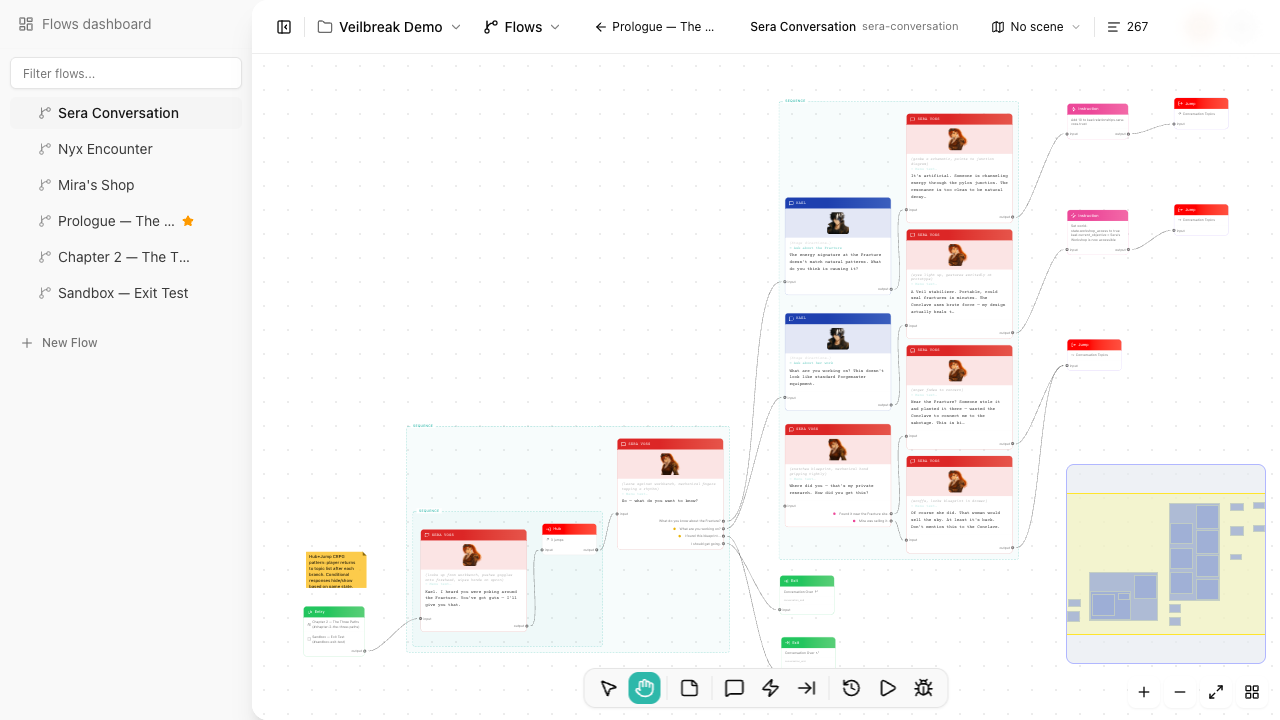1280x720 pixels.
Task: Open Sera Conversation flow
Action: 126,113
